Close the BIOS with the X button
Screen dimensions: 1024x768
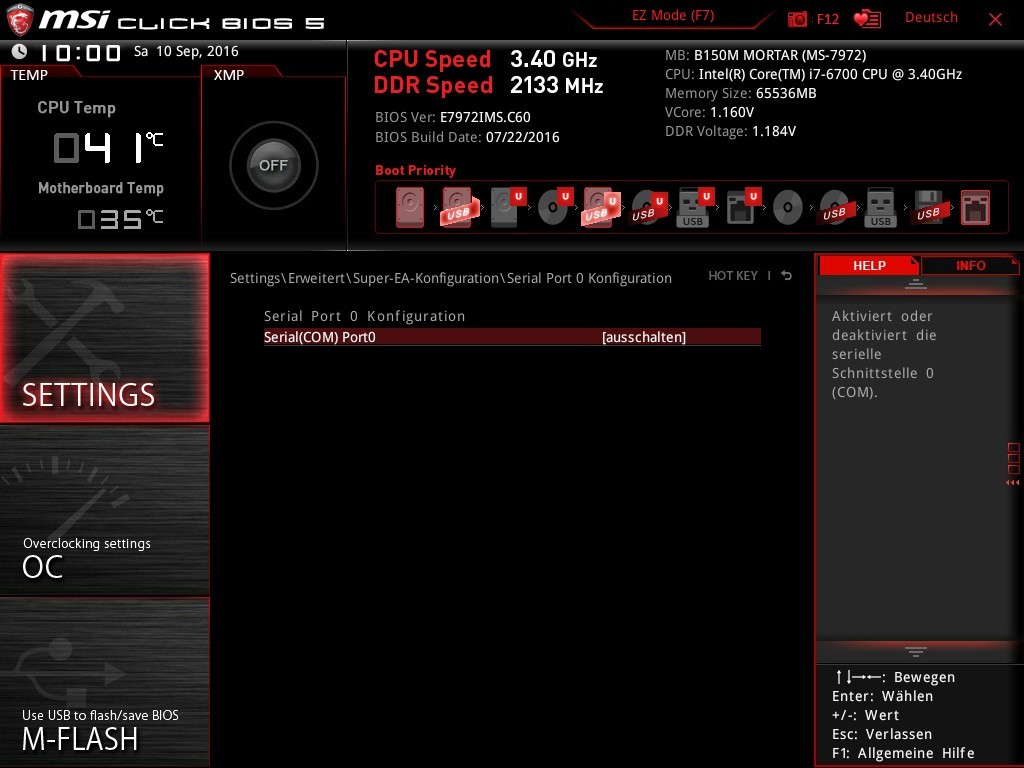(x=995, y=19)
